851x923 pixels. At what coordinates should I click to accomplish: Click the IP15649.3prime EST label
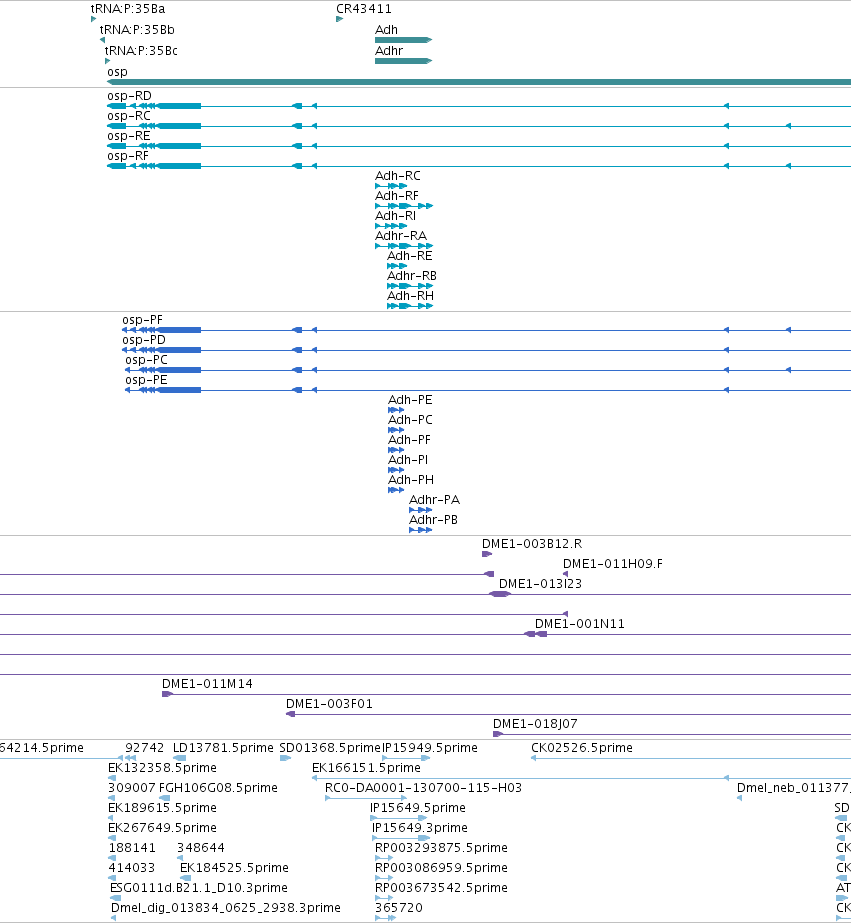420,828
